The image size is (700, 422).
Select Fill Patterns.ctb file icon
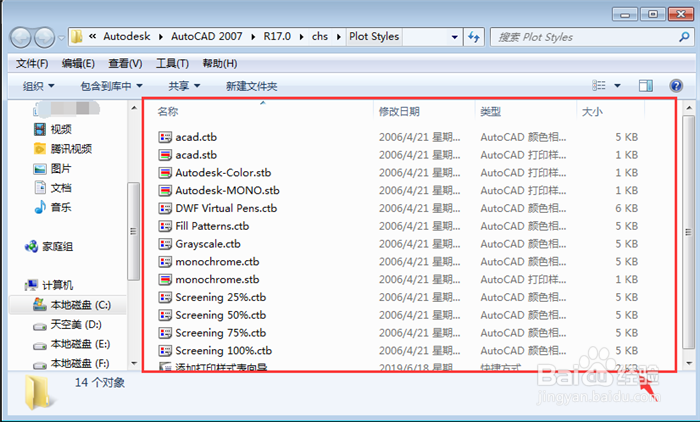165,226
